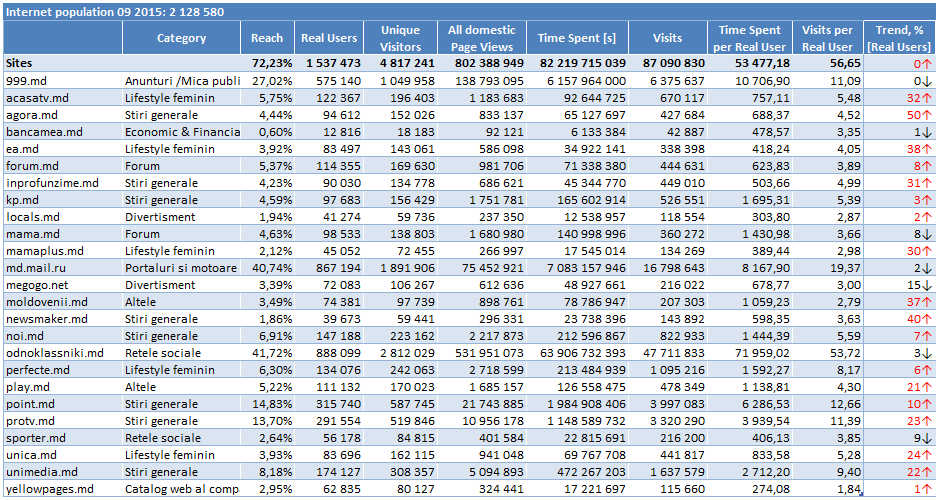Select the 71 959,02 time per user cell
This screenshot has width=939, height=500.
[x=750, y=353]
